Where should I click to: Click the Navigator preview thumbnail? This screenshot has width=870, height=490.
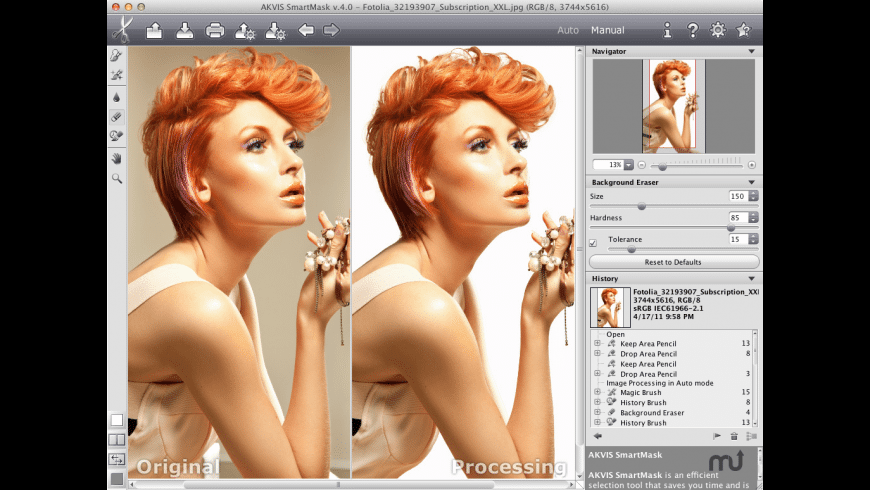[x=674, y=106]
